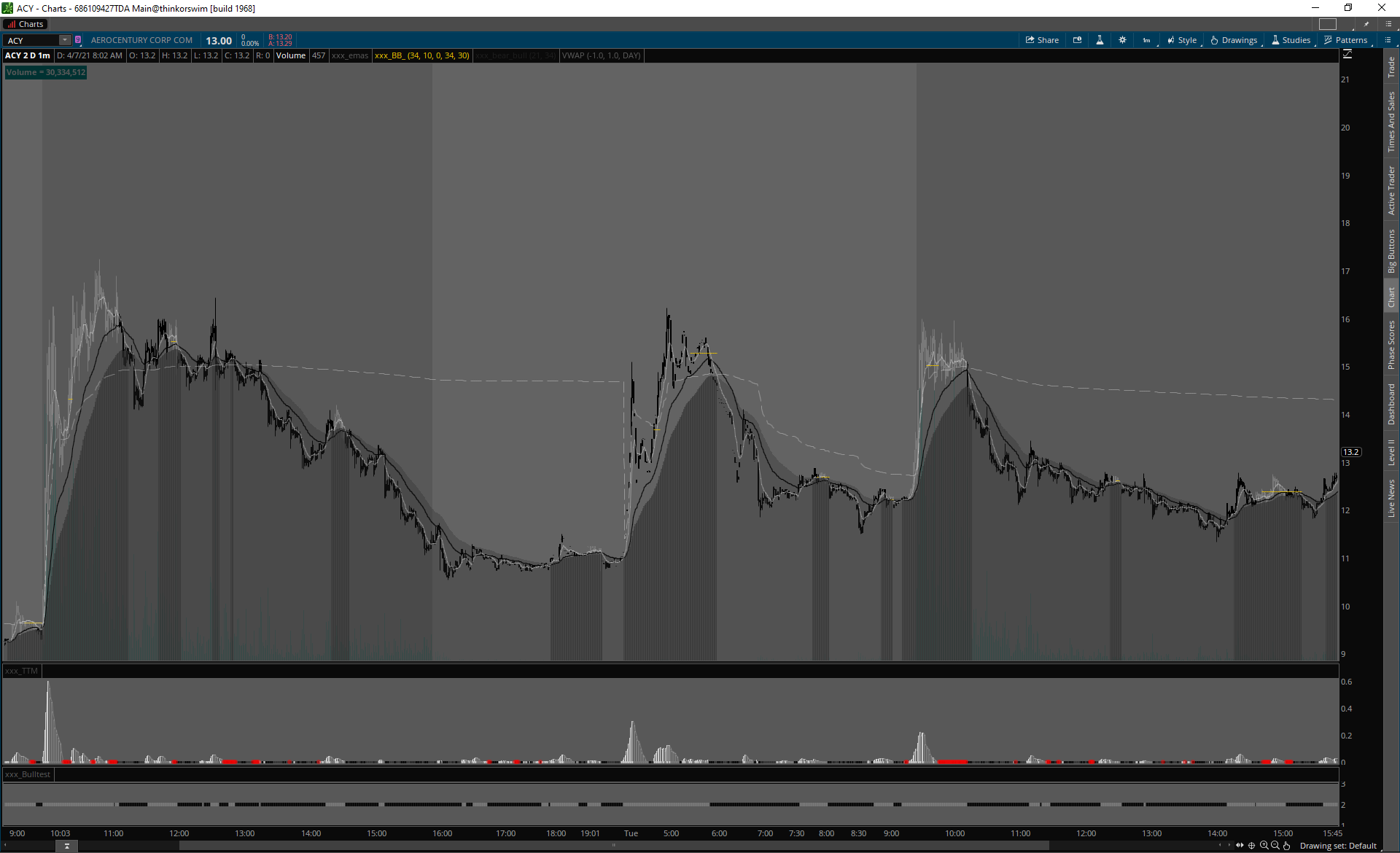Image resolution: width=1400 pixels, height=853 pixels.
Task: Click the Patterns button
Action: [1345, 40]
